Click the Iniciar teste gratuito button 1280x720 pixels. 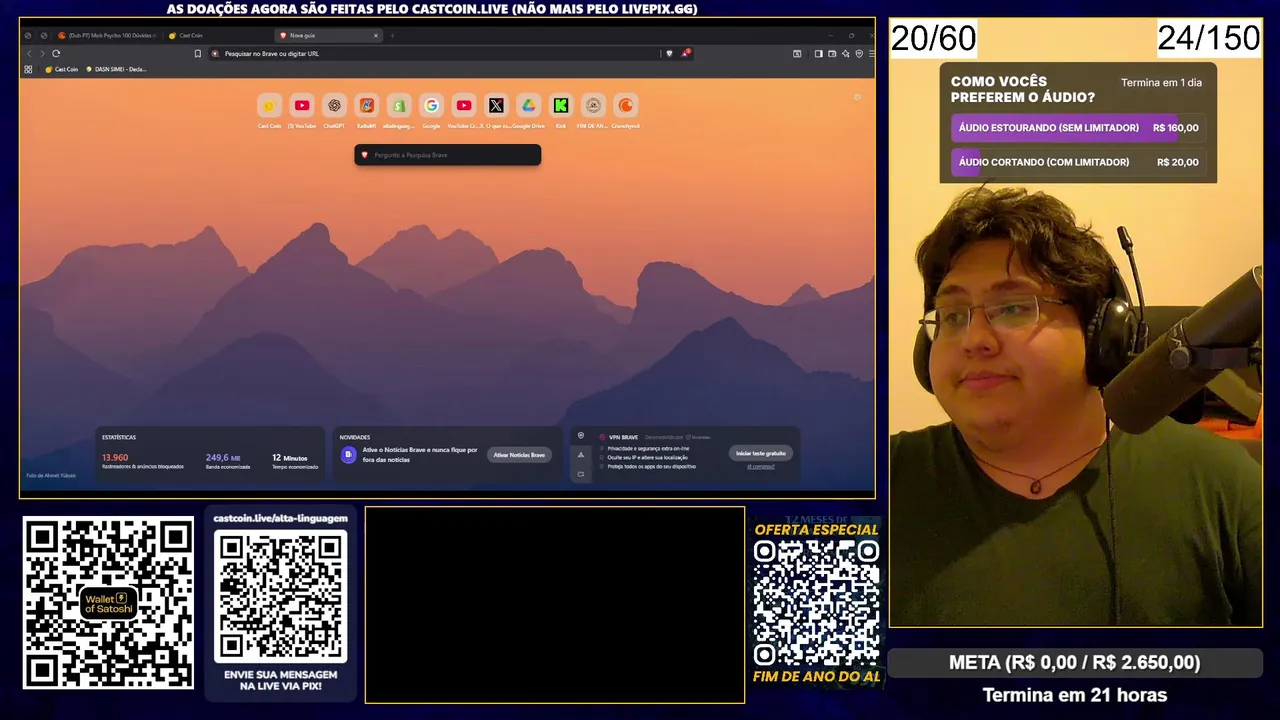761,453
